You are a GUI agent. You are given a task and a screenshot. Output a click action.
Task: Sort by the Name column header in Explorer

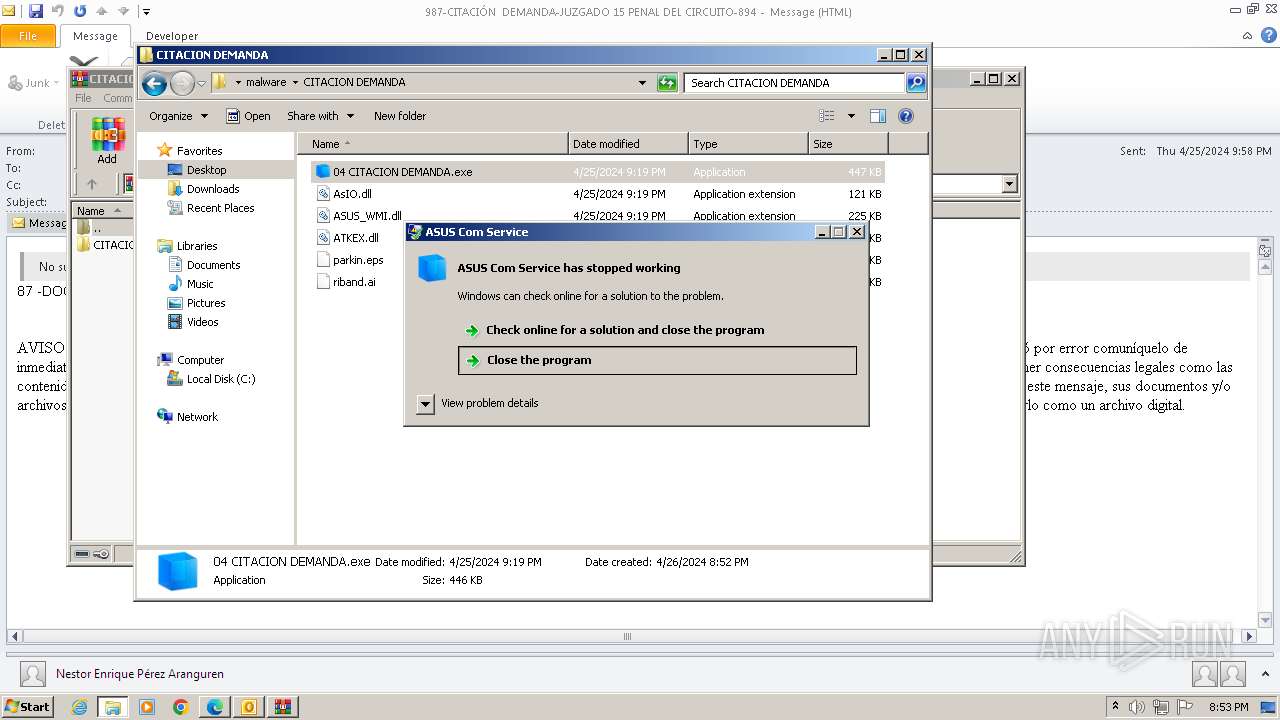click(432, 144)
